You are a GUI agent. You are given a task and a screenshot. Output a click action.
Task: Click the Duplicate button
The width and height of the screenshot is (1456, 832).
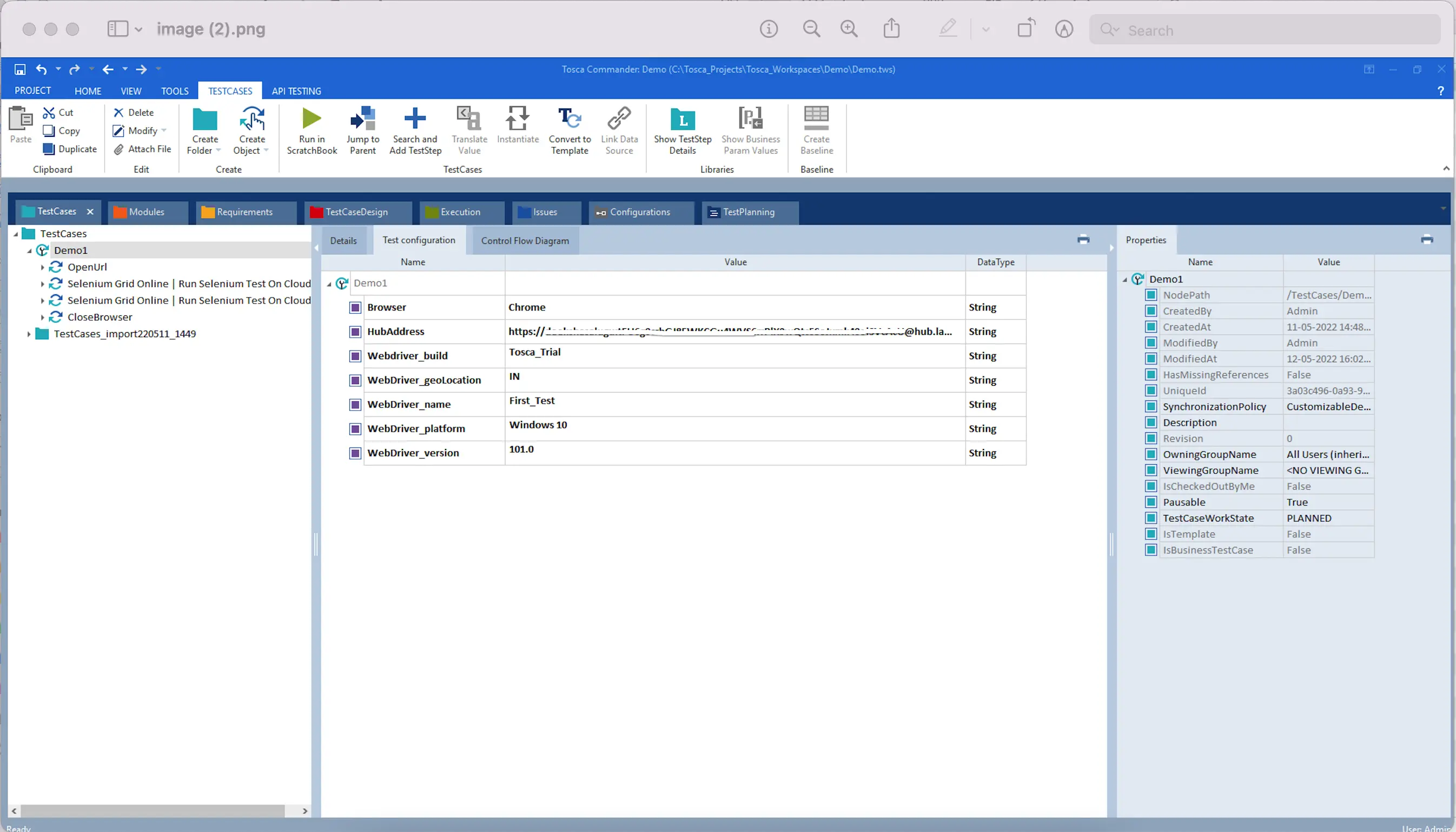70,149
